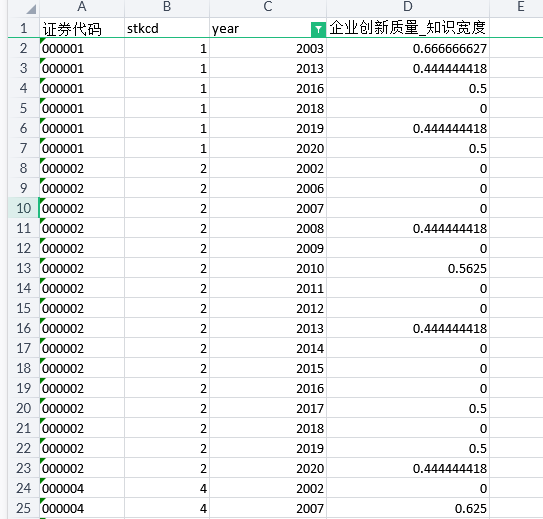Screen dimensions: 543x519
Task: Click cell 000004 in row 24
Action: pos(82,488)
